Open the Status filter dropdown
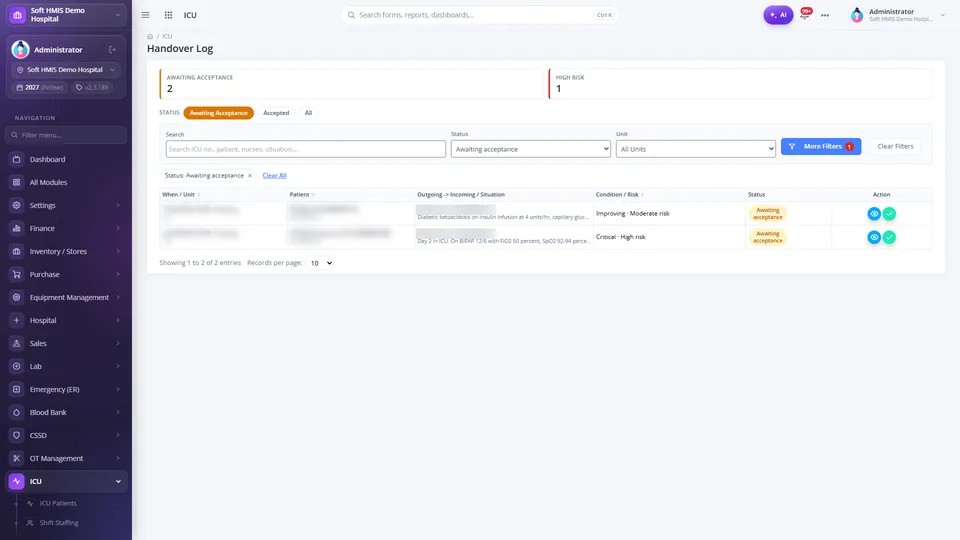This screenshot has width=960, height=540. [x=530, y=149]
